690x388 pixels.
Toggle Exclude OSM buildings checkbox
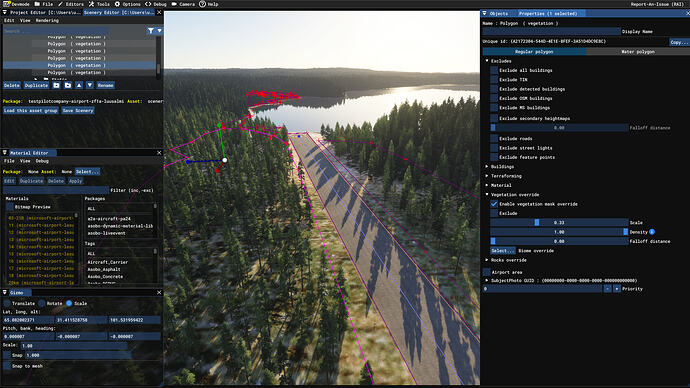tap(494, 98)
